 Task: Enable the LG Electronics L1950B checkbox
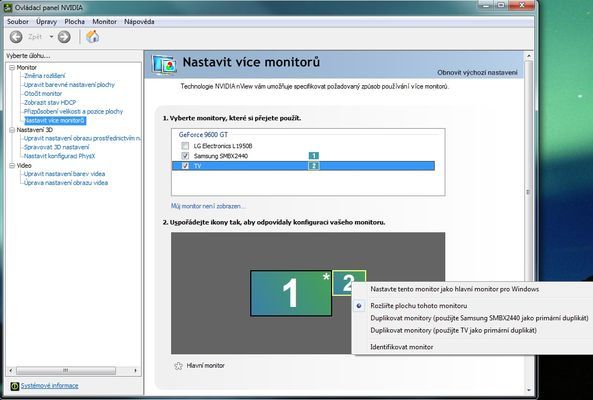click(185, 146)
